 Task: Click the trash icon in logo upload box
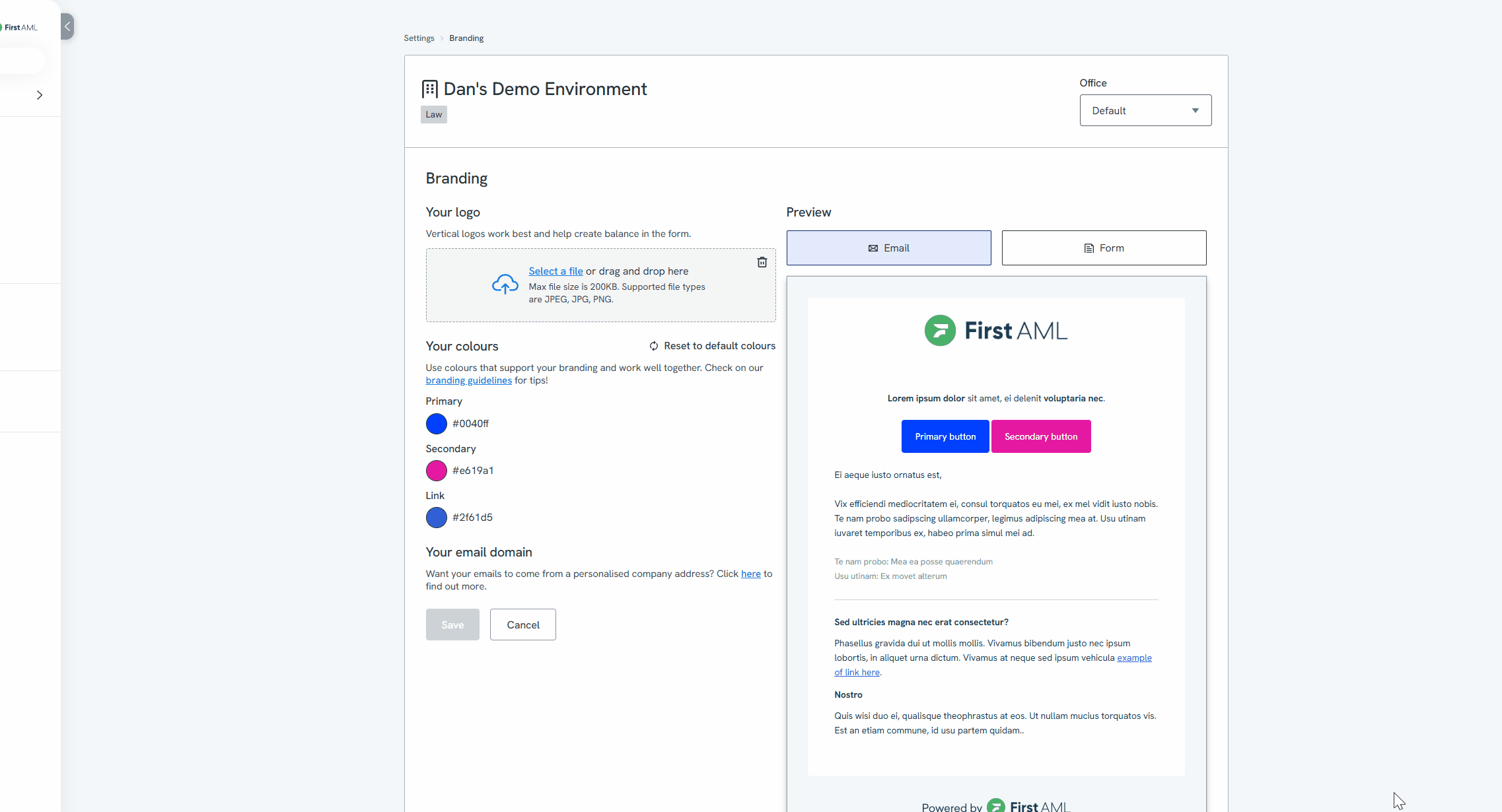coord(762,262)
